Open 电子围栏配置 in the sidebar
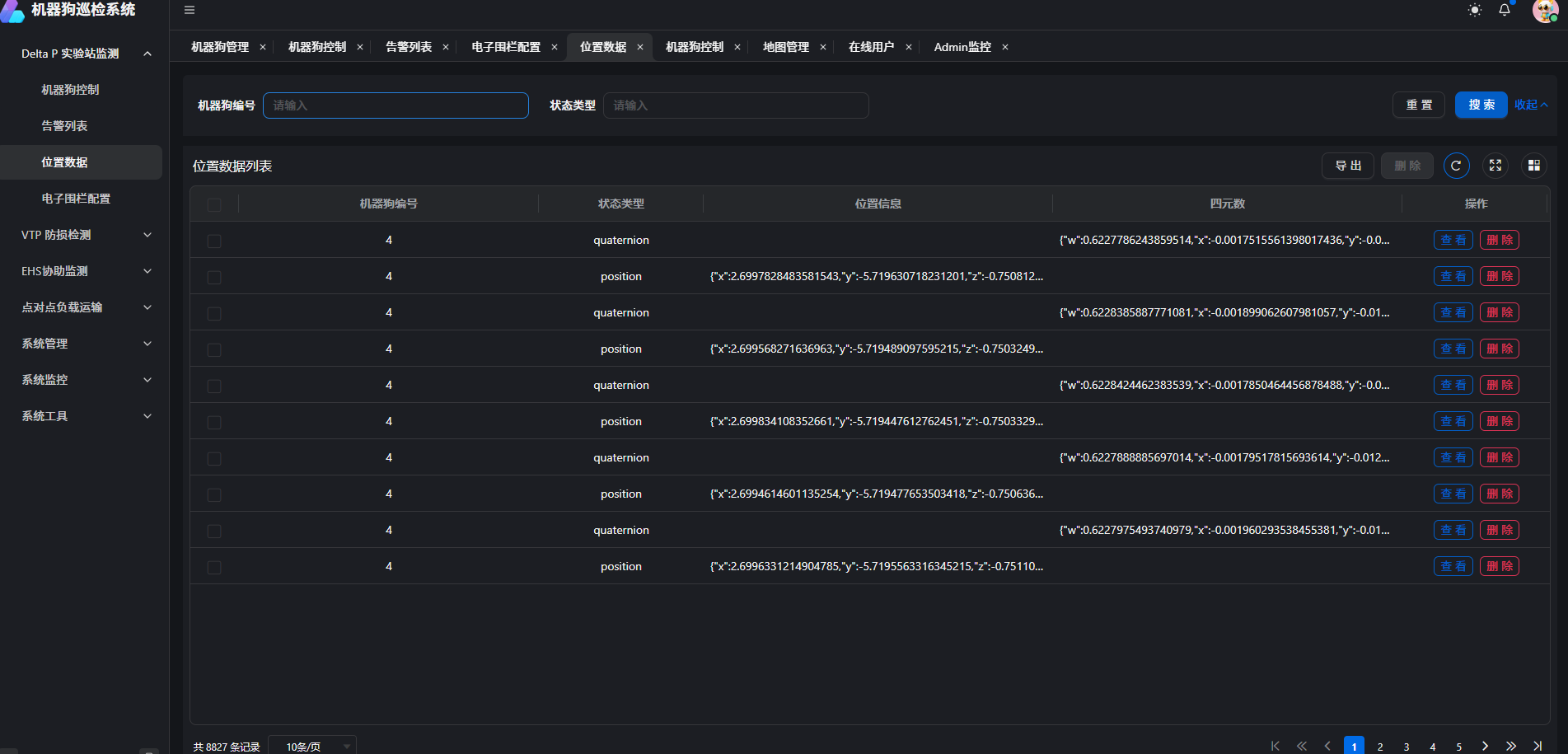1568x754 pixels. 82,199
